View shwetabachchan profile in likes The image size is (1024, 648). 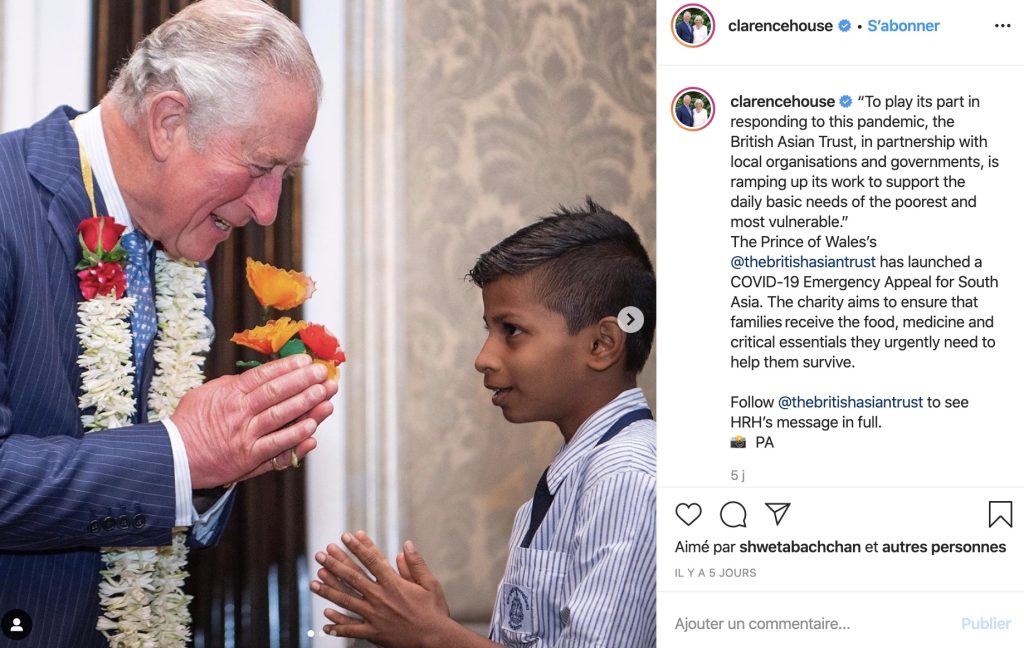coord(800,547)
